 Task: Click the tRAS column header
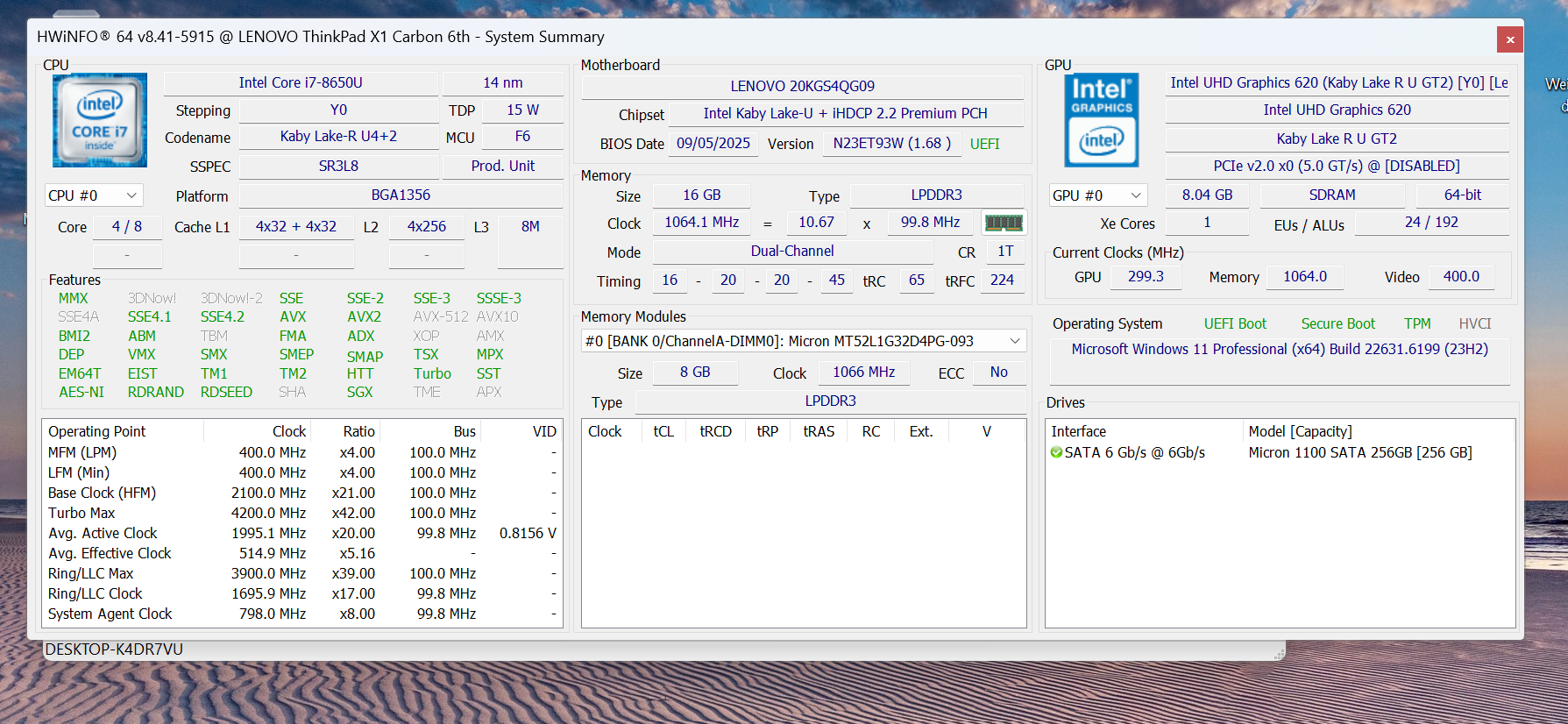[x=819, y=431]
